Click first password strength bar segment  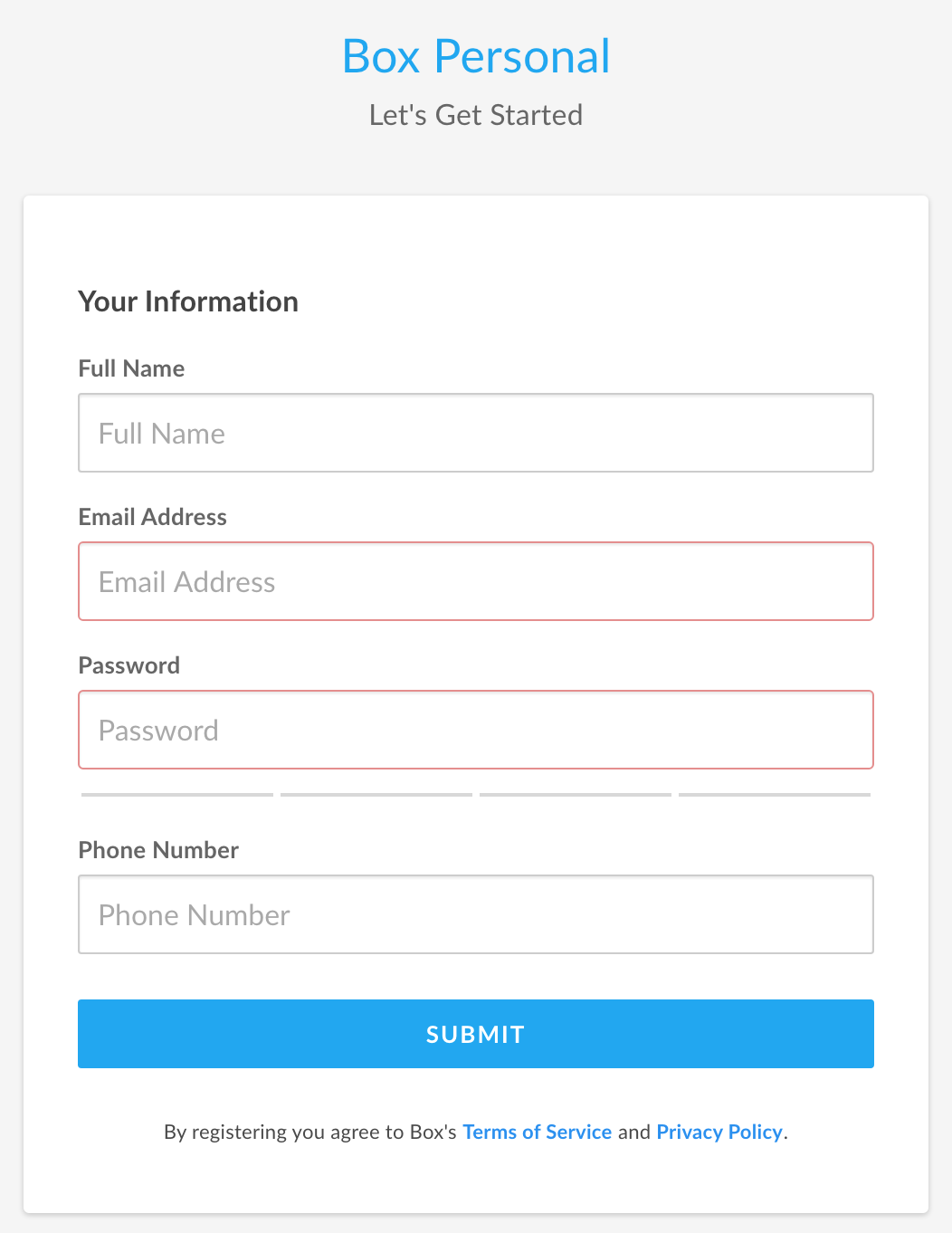(177, 795)
